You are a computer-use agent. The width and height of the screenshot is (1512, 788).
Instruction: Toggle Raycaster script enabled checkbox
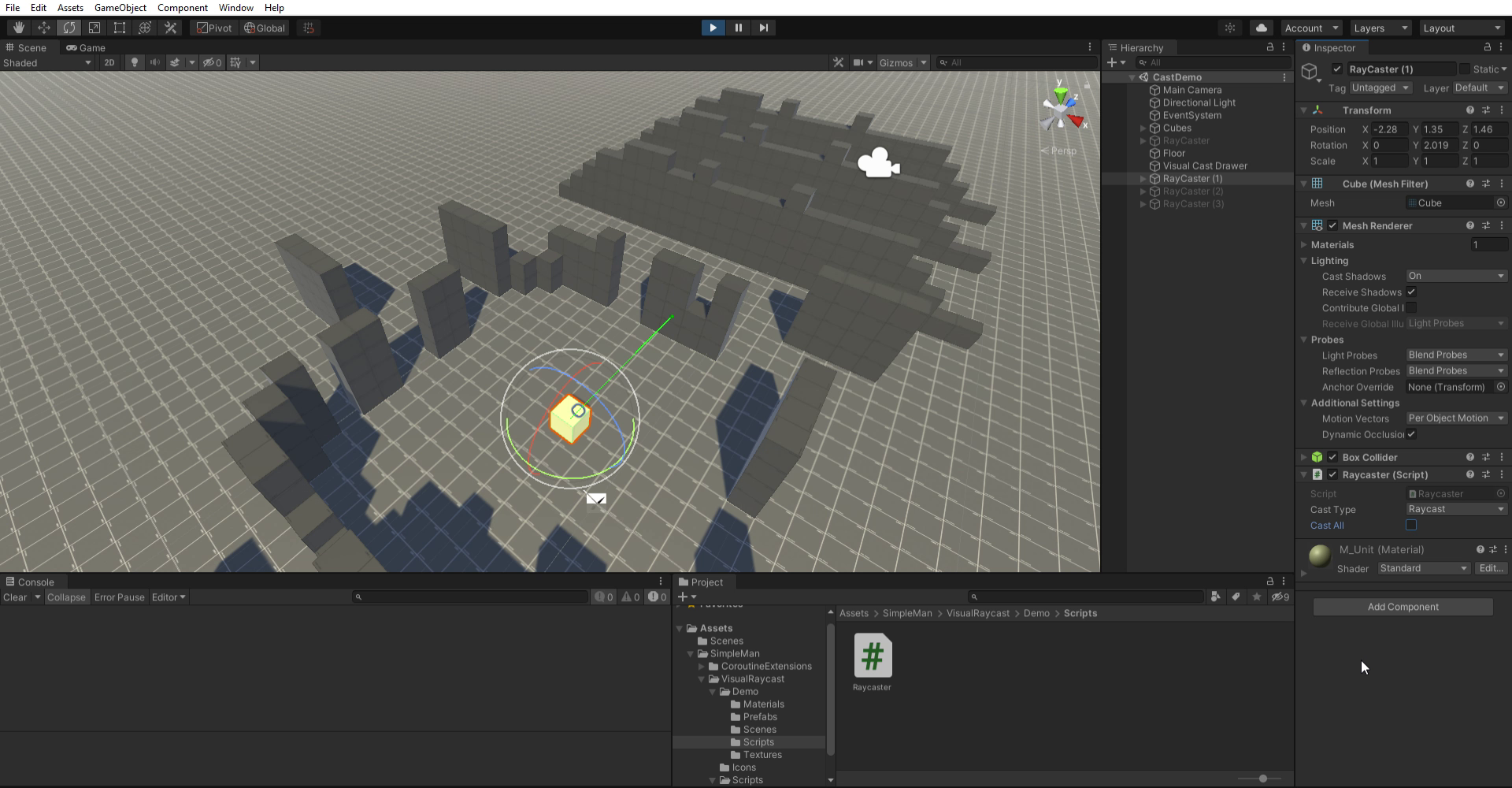tap(1332, 474)
